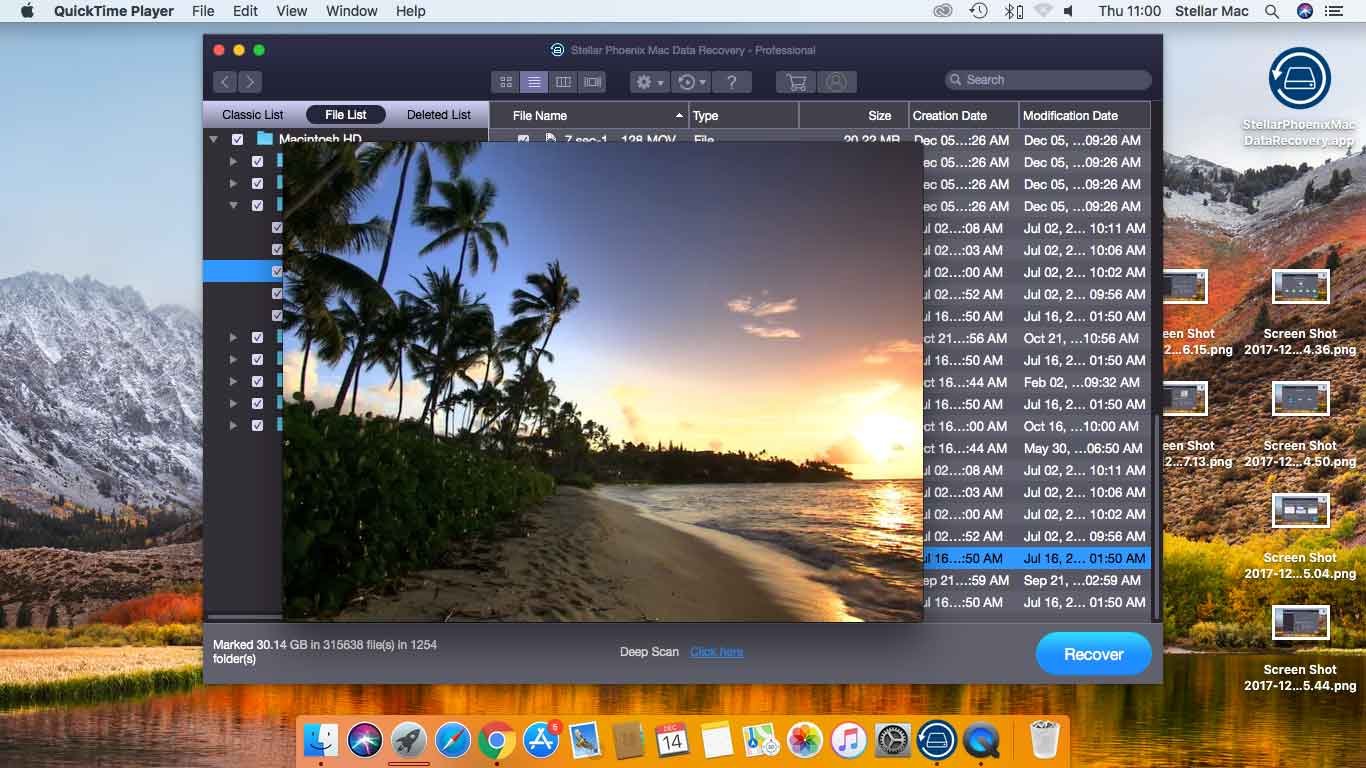
Task: Sort by the Type column header
Action: tap(744, 116)
